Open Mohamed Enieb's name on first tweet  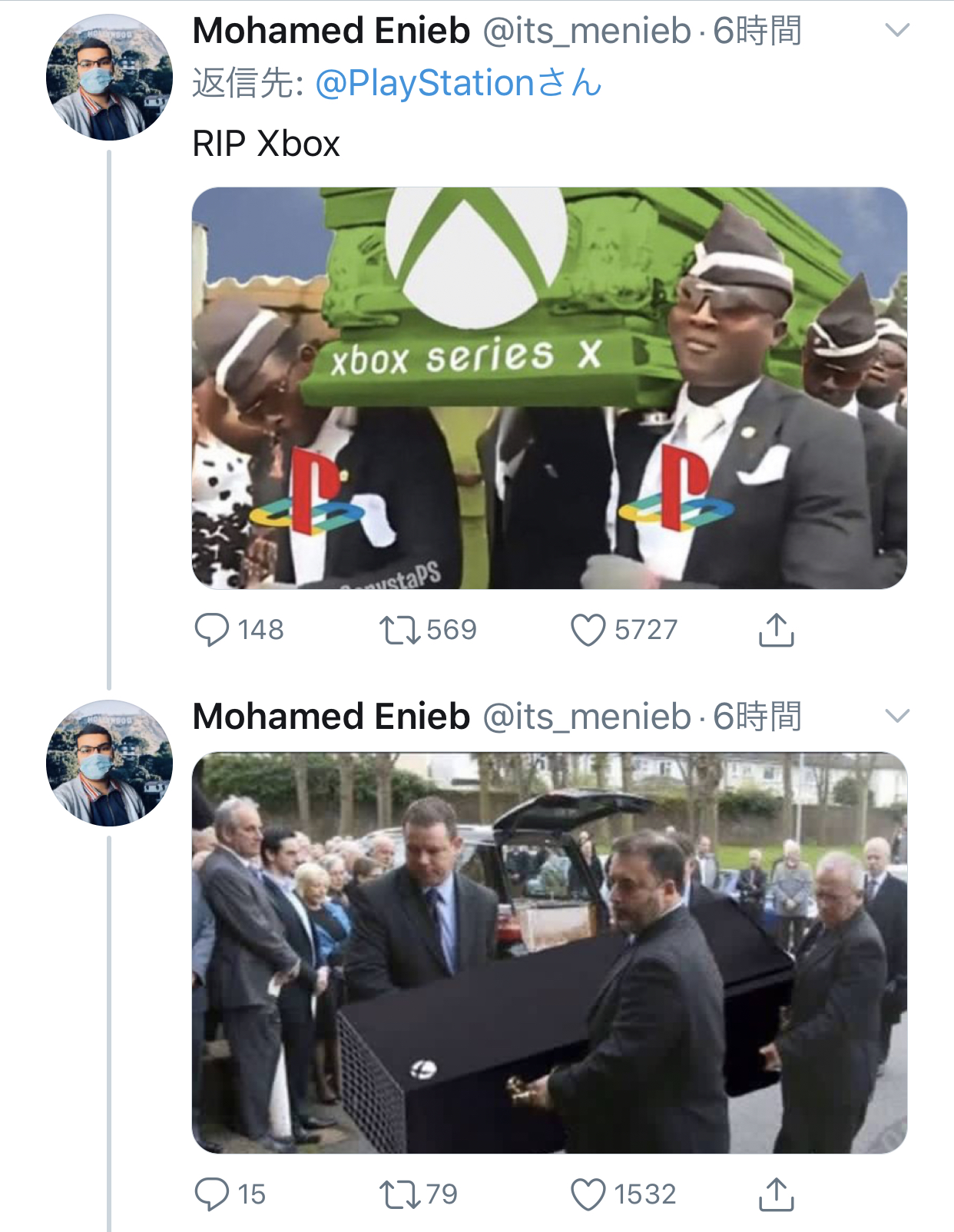pyautogui.click(x=331, y=31)
